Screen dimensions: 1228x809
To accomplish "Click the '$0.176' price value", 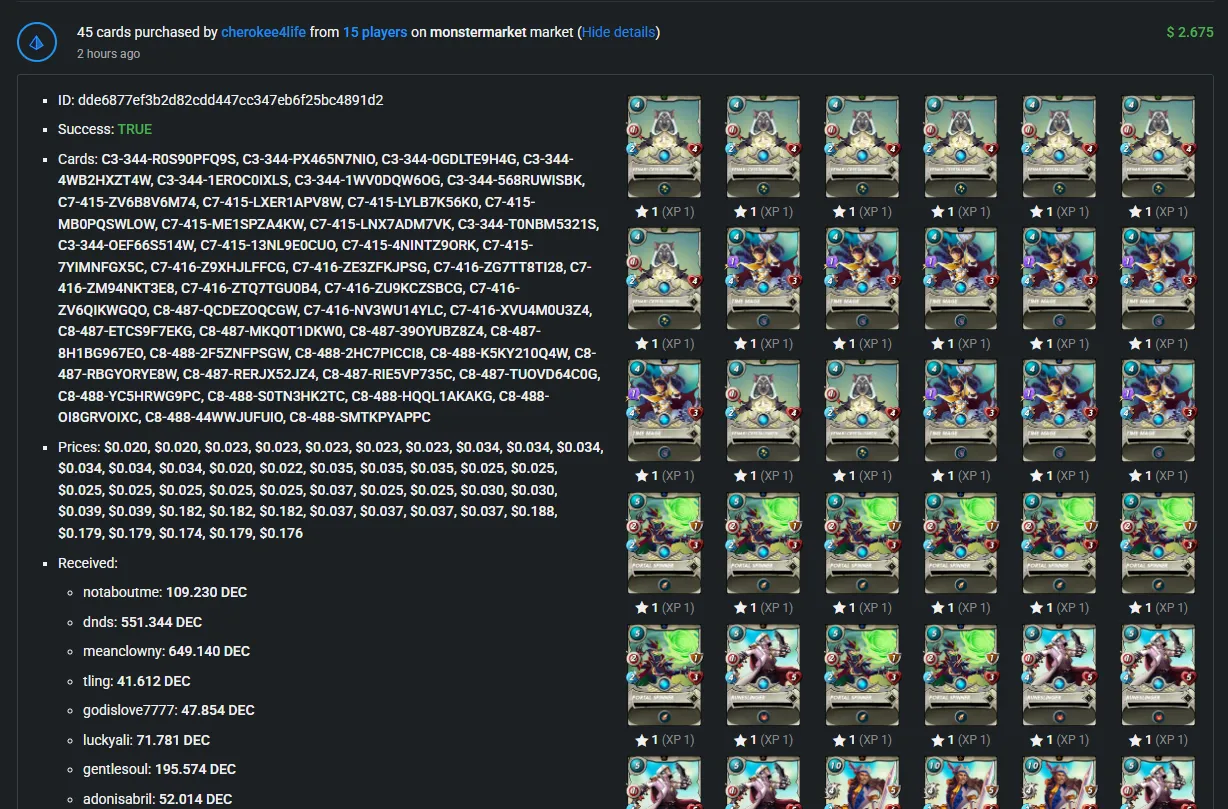I will (x=281, y=533).
